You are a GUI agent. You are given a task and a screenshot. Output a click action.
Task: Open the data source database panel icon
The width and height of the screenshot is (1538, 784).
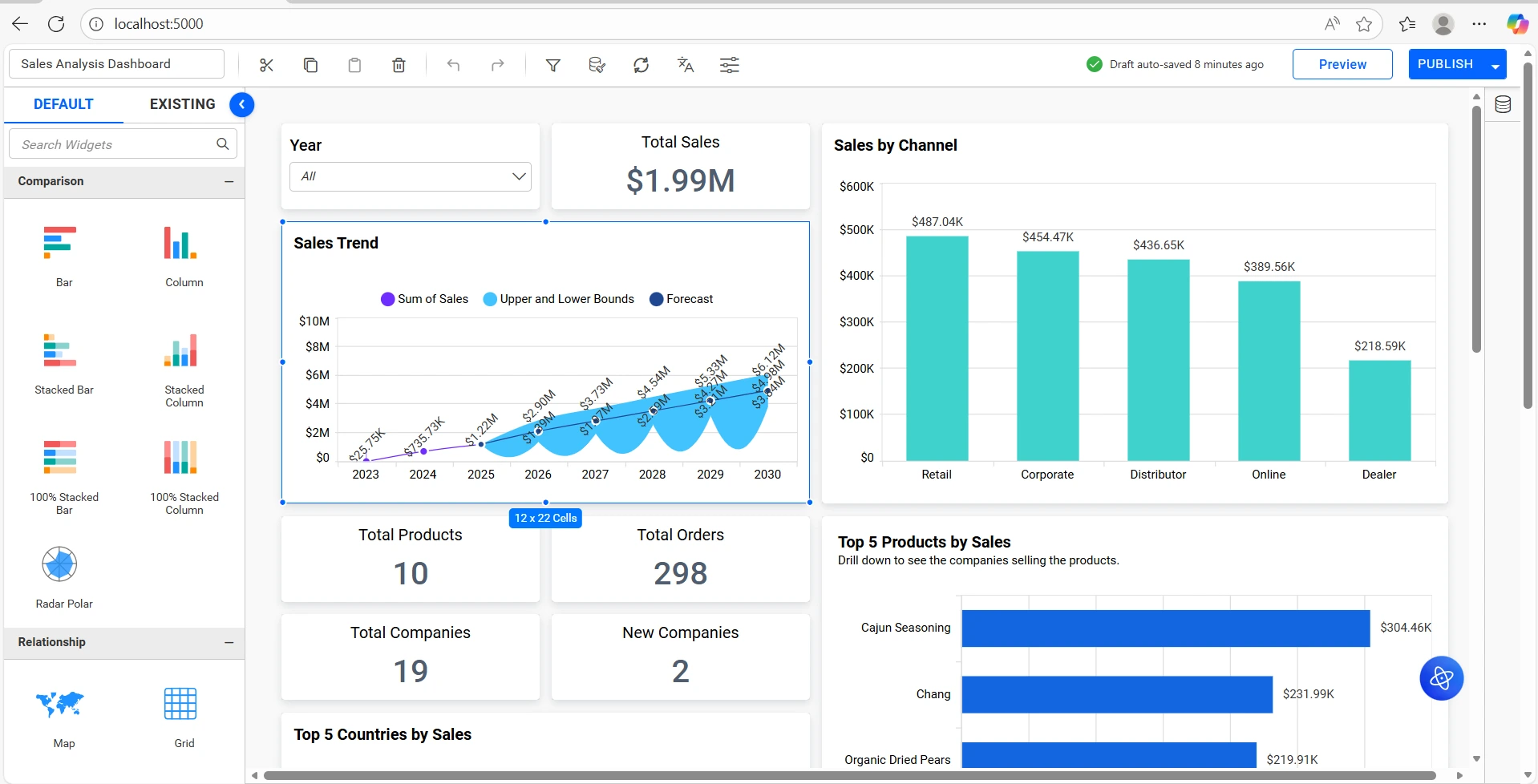point(1503,104)
